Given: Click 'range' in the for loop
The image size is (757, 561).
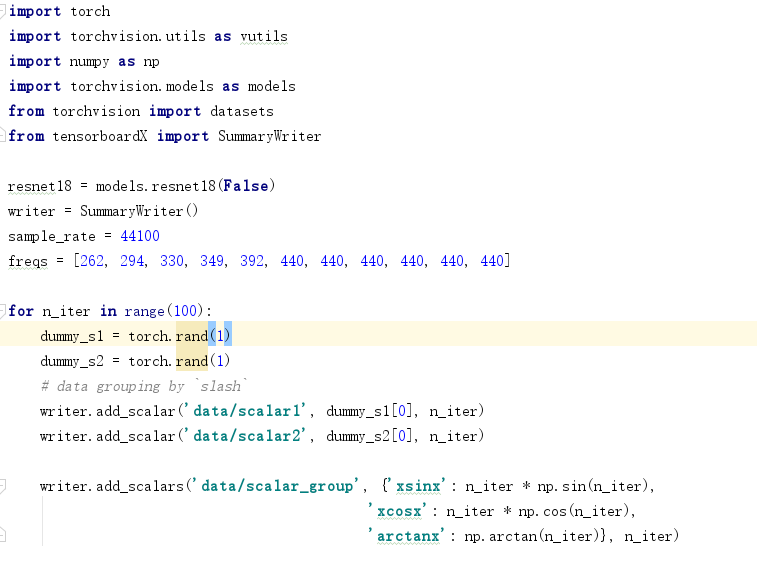Looking at the screenshot, I should (144, 311).
